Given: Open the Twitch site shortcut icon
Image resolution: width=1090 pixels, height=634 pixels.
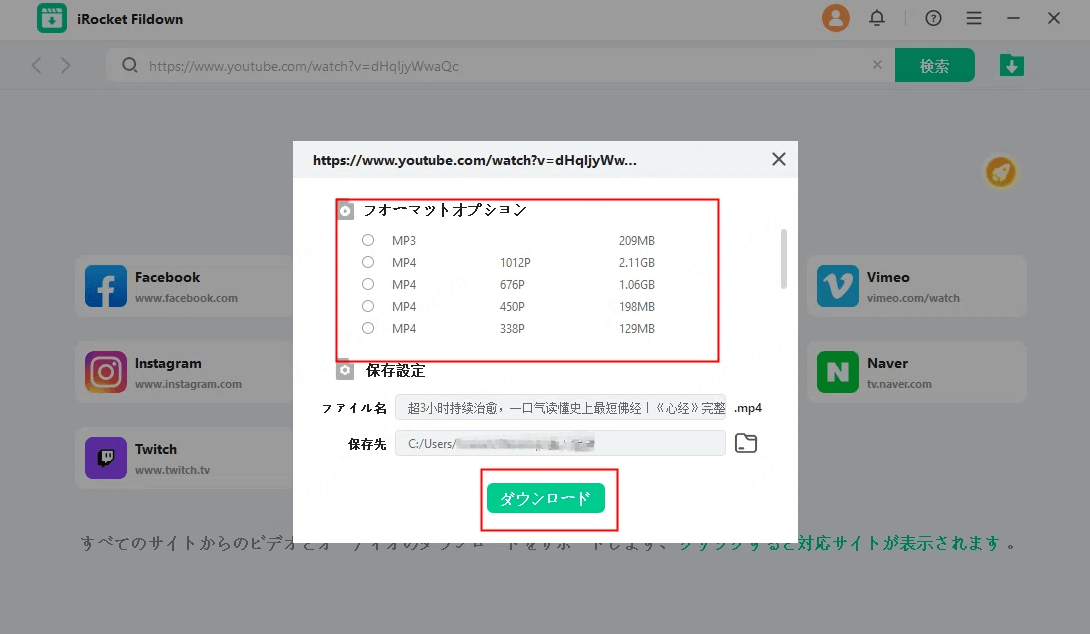Looking at the screenshot, I should point(106,457).
